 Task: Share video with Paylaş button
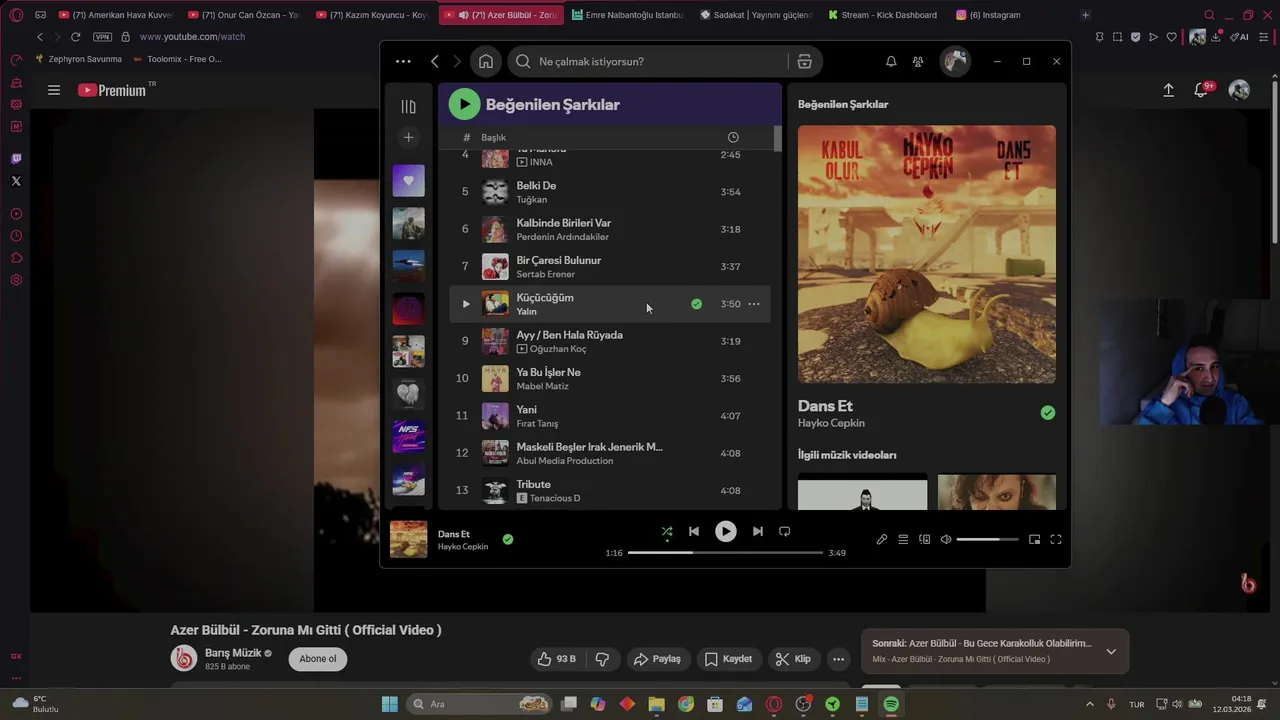coord(657,659)
